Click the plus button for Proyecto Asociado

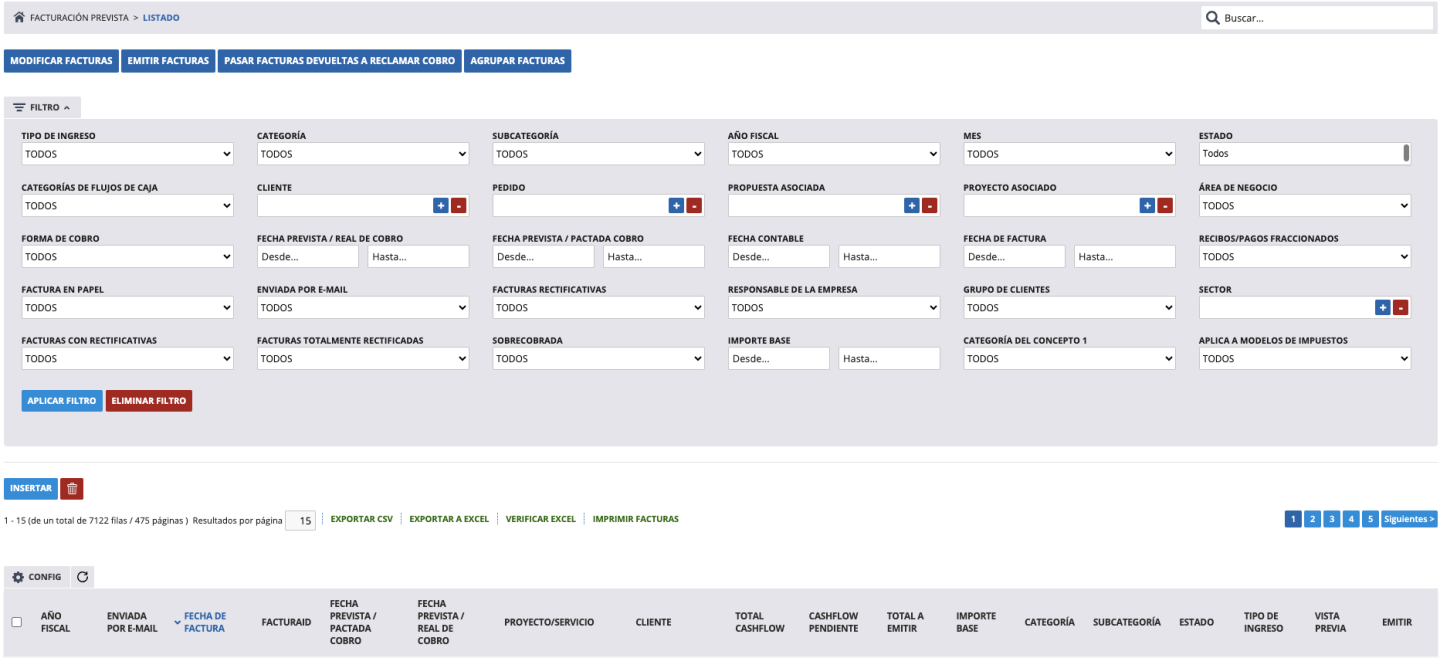(1147, 205)
